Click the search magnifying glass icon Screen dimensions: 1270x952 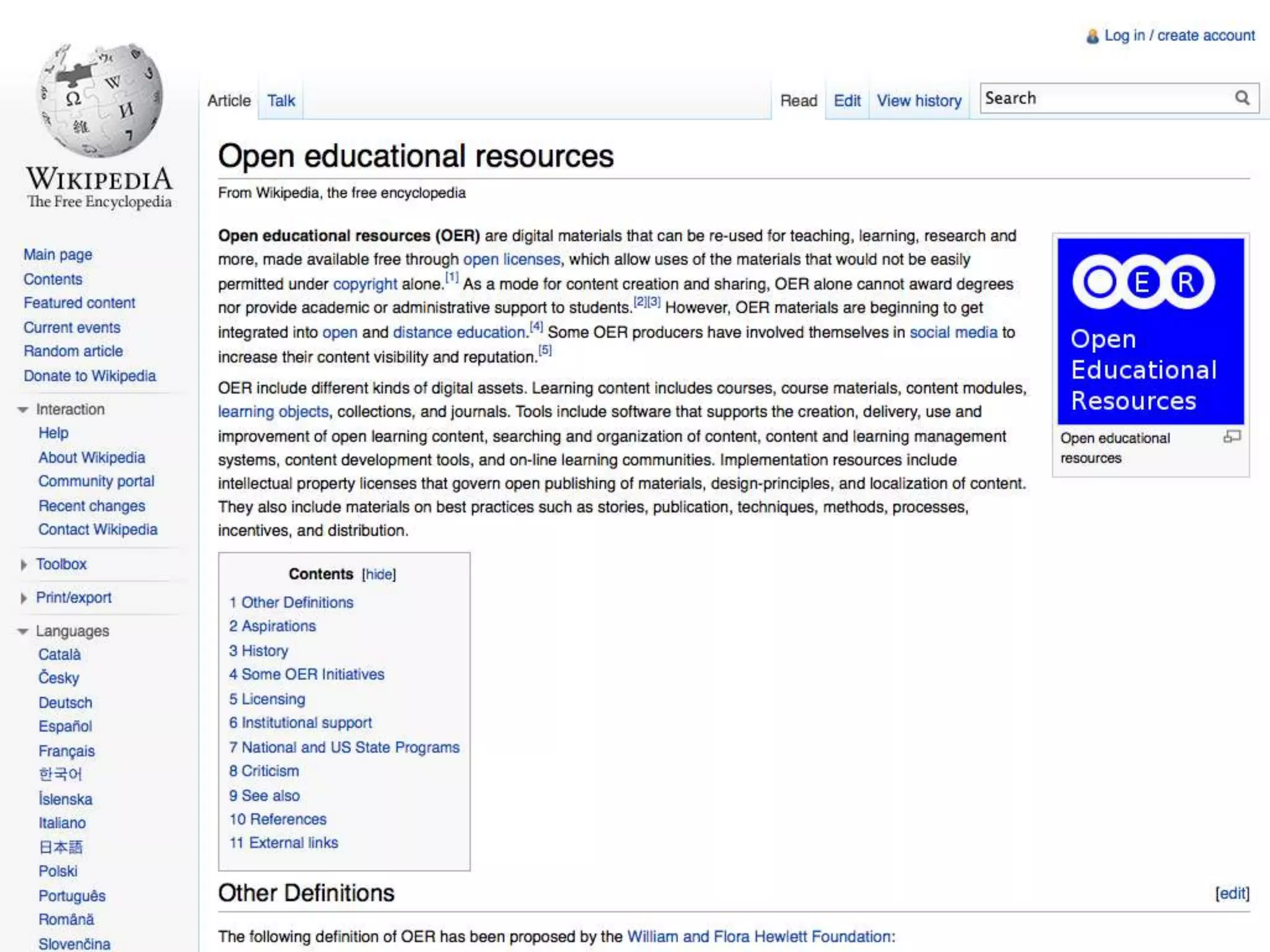pos(1241,98)
